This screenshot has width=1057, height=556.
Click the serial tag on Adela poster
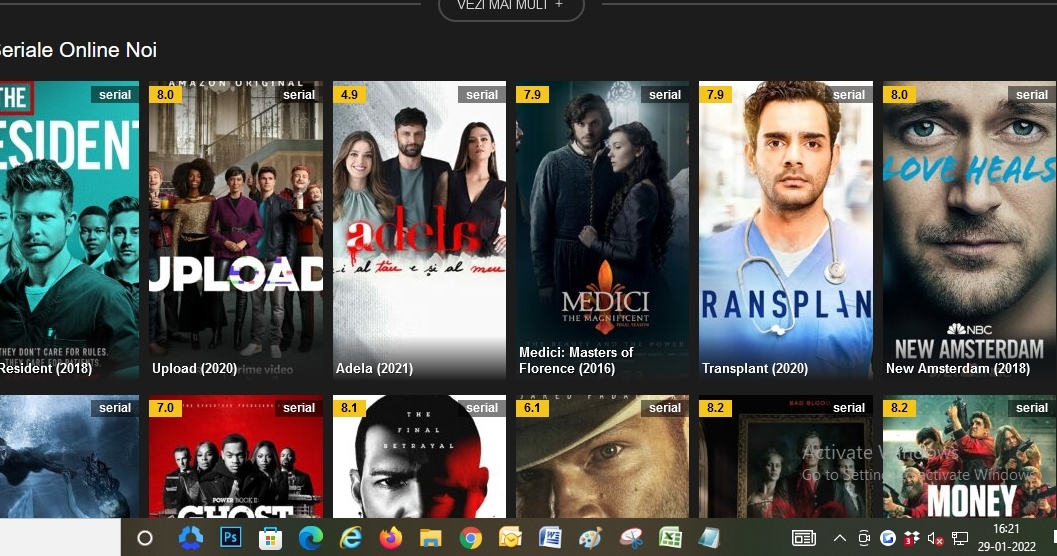coord(482,94)
